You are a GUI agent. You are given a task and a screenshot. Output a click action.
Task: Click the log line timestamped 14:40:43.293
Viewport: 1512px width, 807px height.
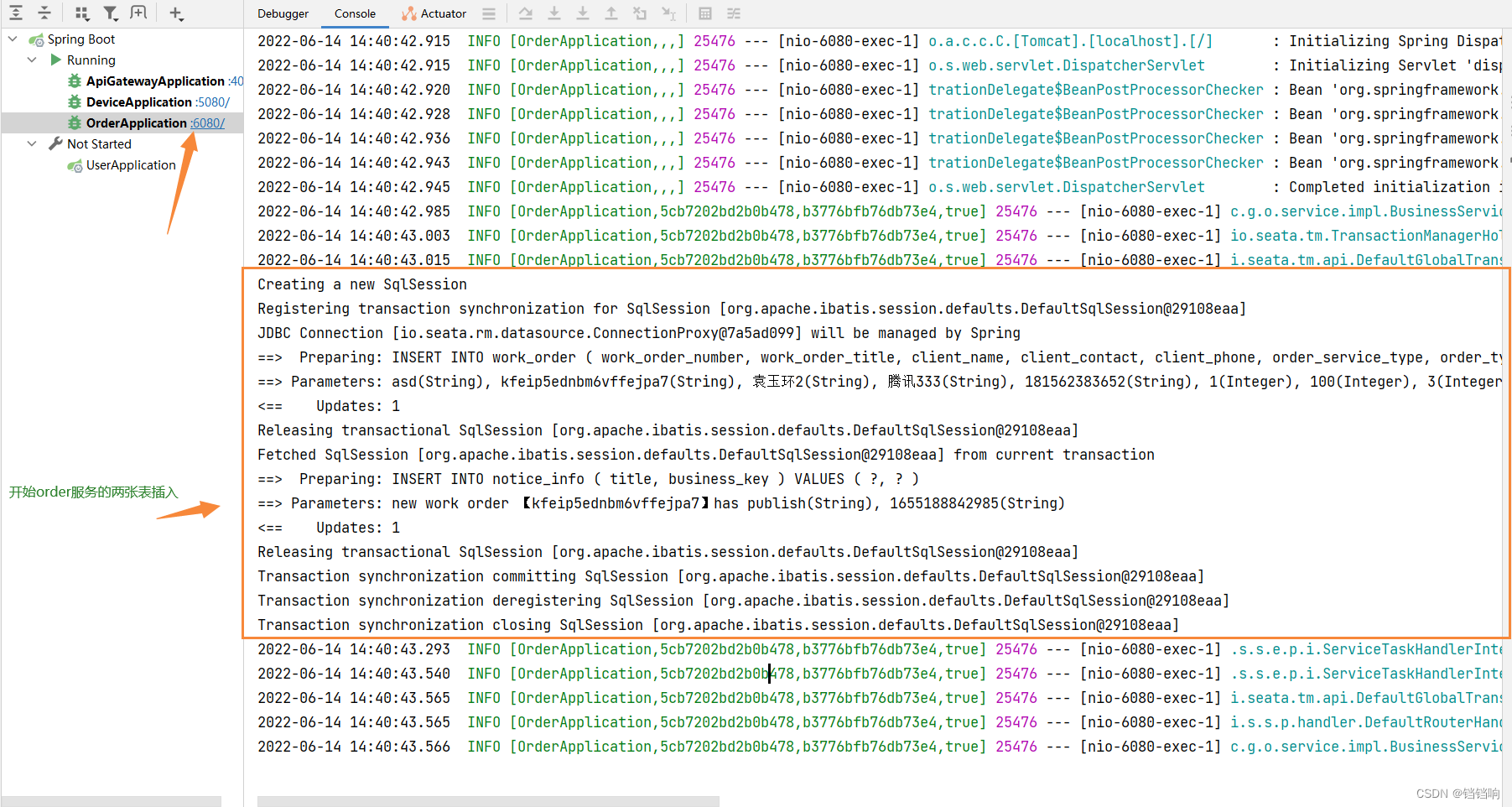880,649
